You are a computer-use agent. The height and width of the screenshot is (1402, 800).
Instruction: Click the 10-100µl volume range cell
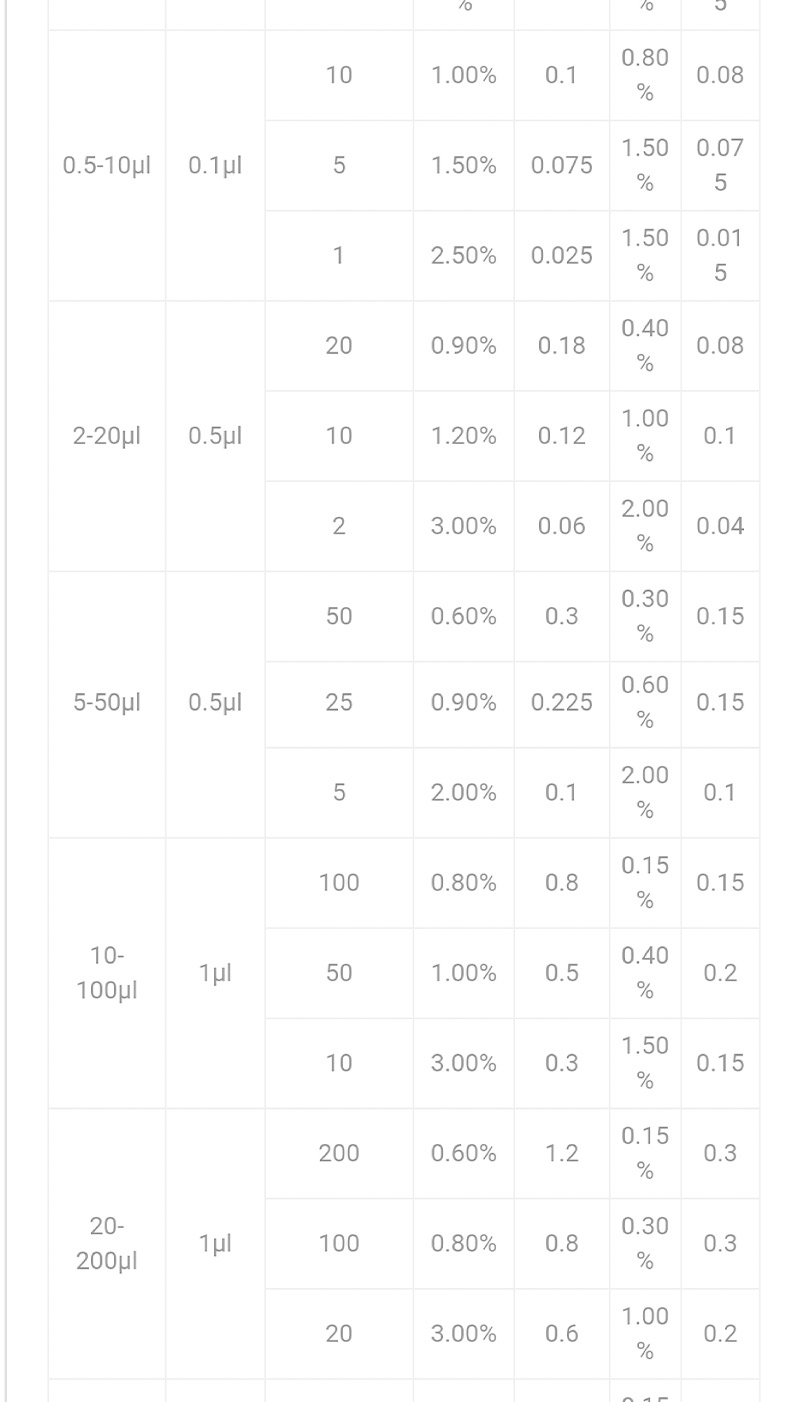click(x=107, y=973)
